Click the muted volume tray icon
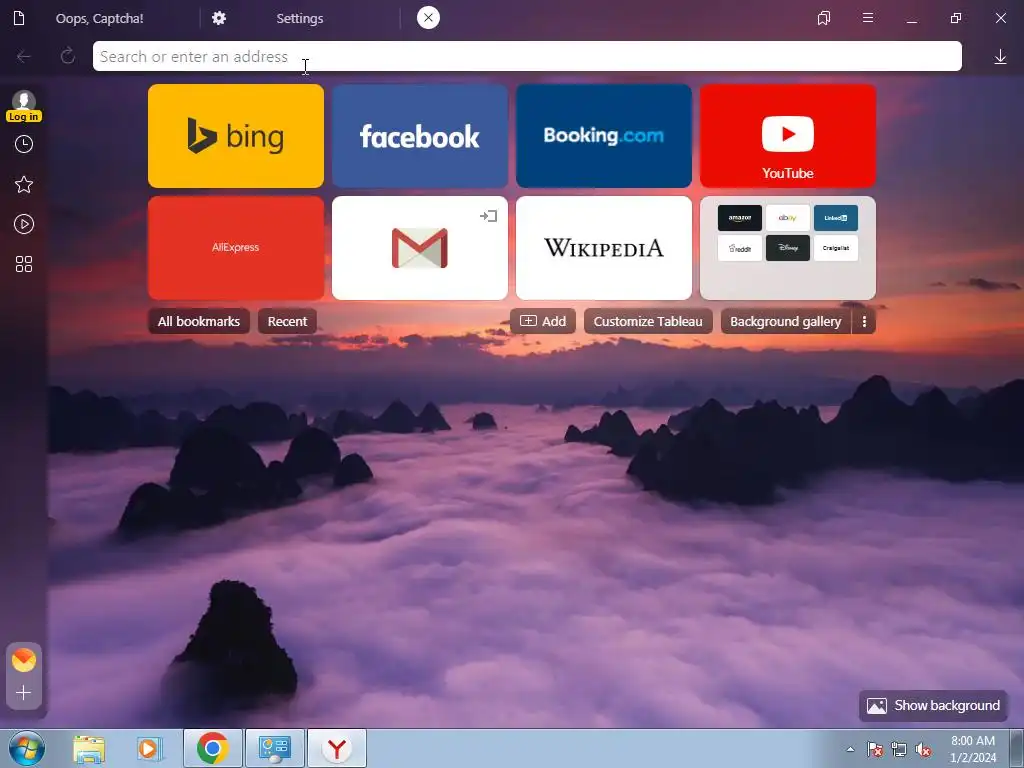This screenshot has height=768, width=1024. (923, 749)
